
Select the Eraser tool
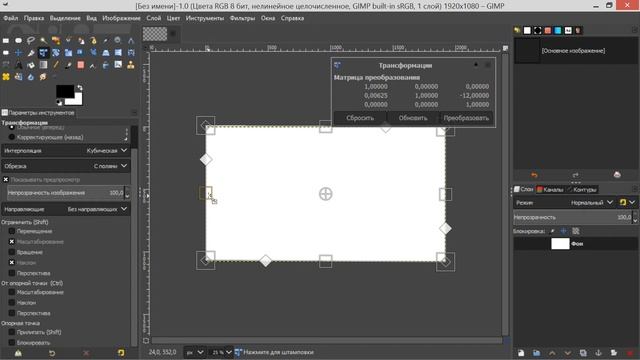click(81, 65)
